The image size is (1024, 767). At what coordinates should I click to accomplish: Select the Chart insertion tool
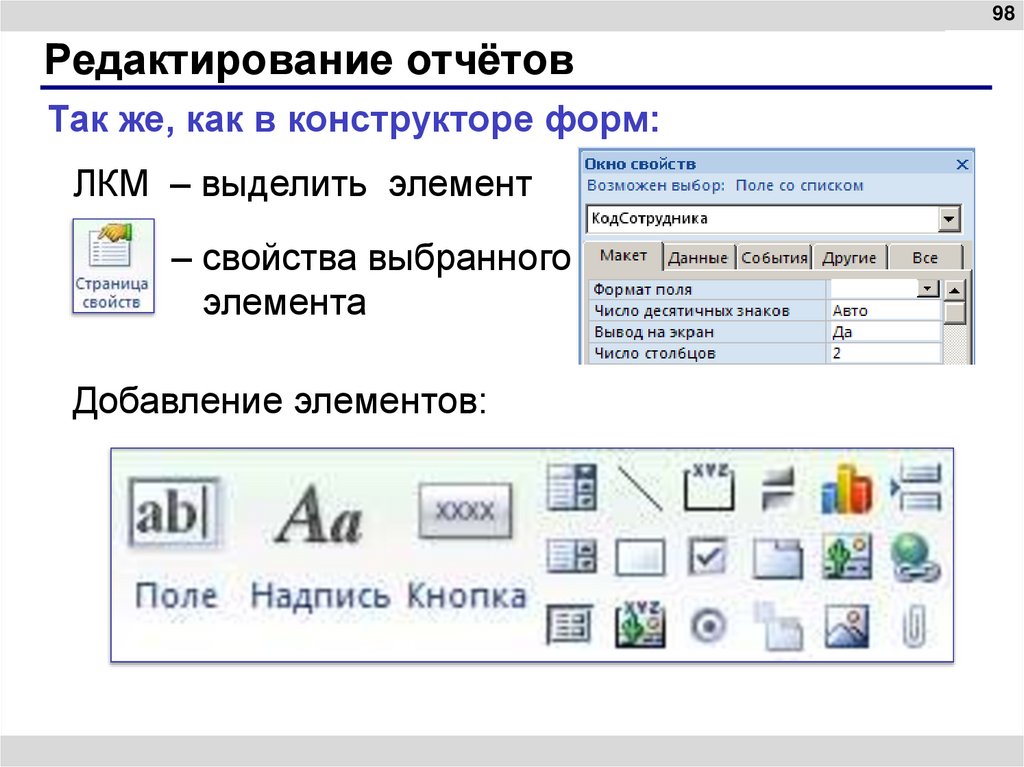coord(847,487)
